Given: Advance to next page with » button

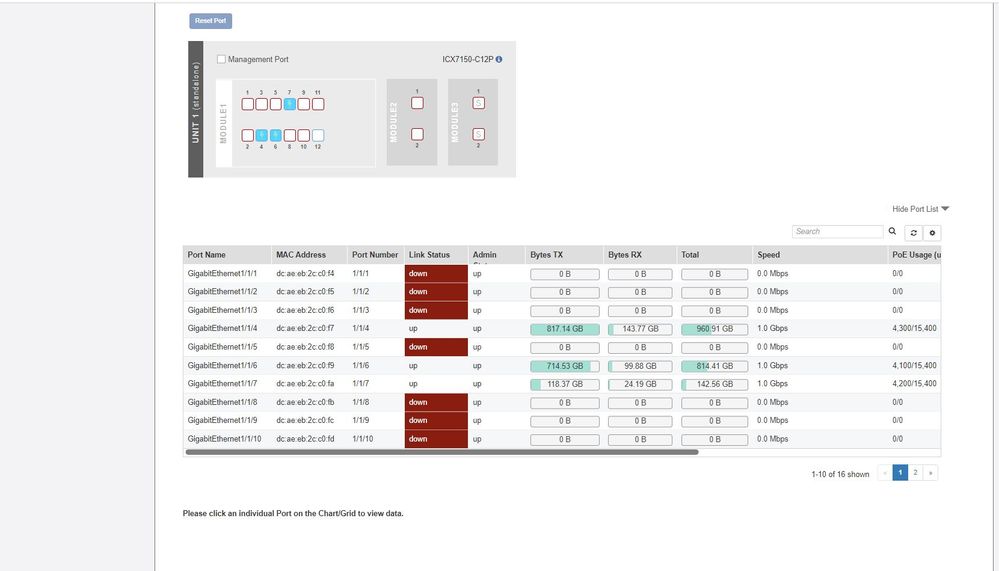Looking at the screenshot, I should [x=930, y=473].
